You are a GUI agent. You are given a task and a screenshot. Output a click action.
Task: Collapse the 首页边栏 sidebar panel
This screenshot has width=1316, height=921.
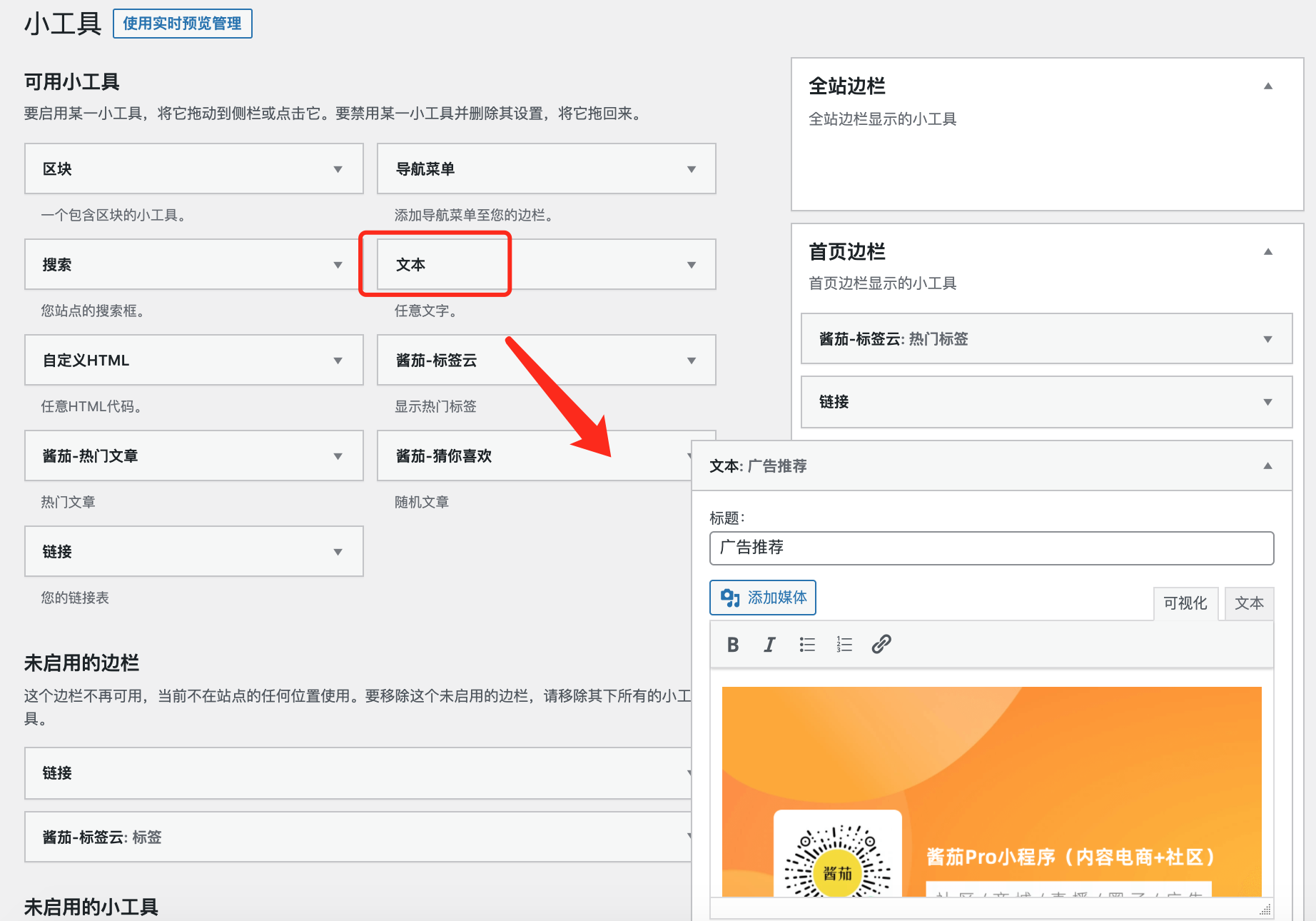pyautogui.click(x=1268, y=251)
